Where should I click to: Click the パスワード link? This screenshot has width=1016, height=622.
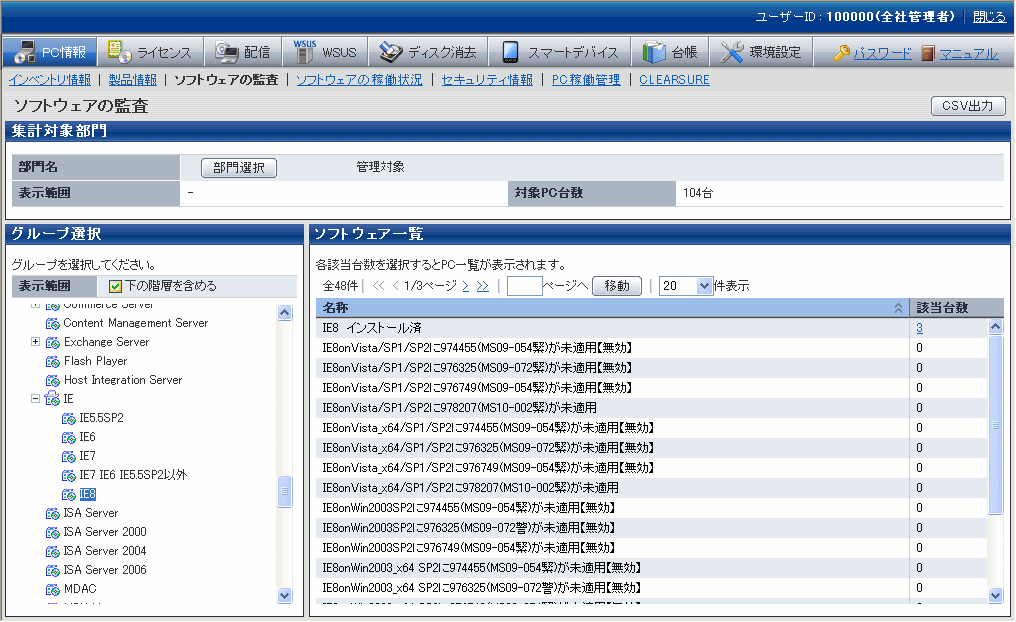point(881,53)
